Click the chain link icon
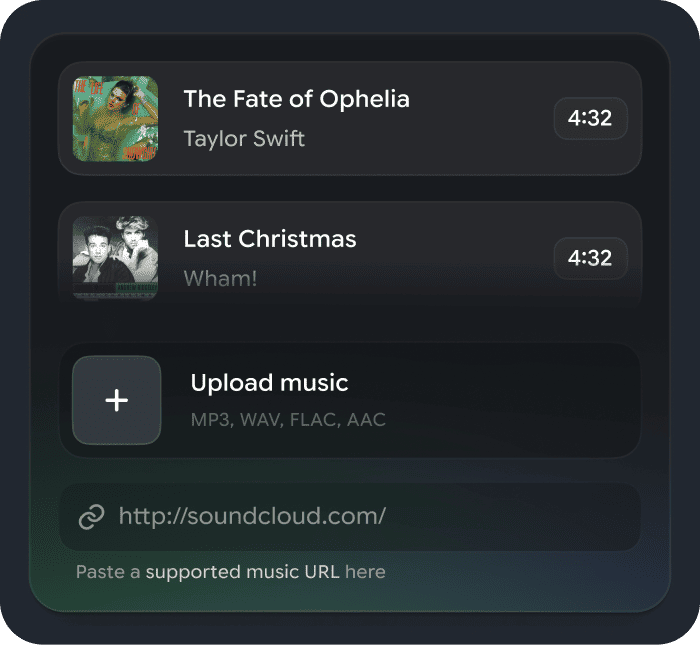 tap(91, 516)
